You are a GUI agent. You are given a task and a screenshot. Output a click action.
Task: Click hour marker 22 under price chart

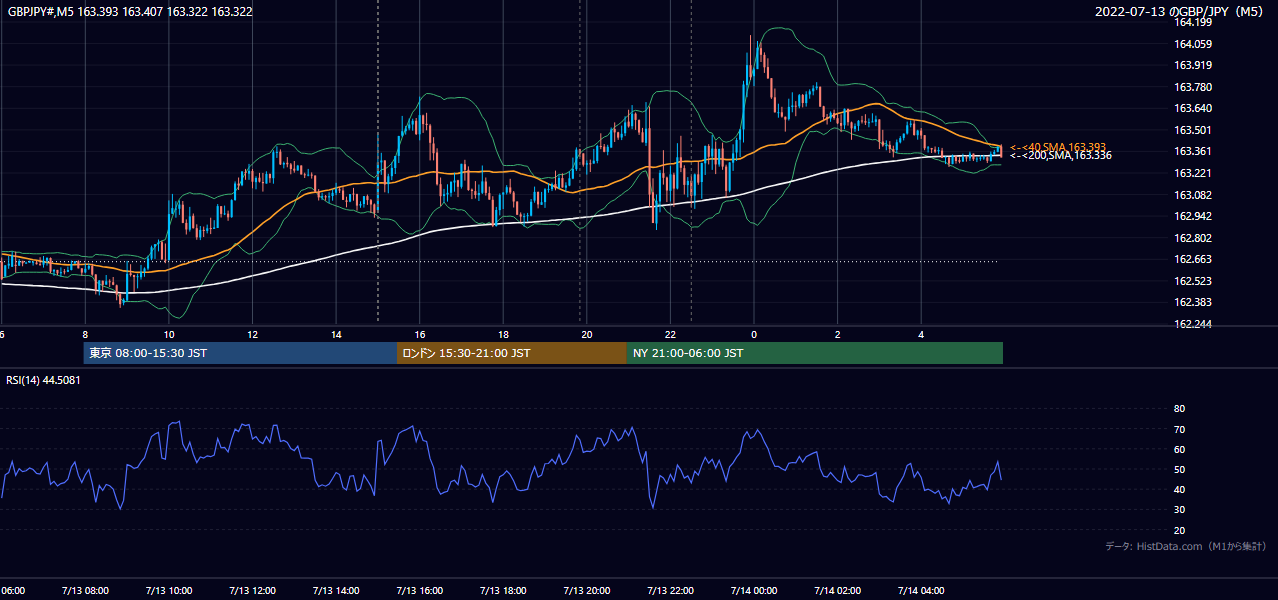click(x=670, y=334)
